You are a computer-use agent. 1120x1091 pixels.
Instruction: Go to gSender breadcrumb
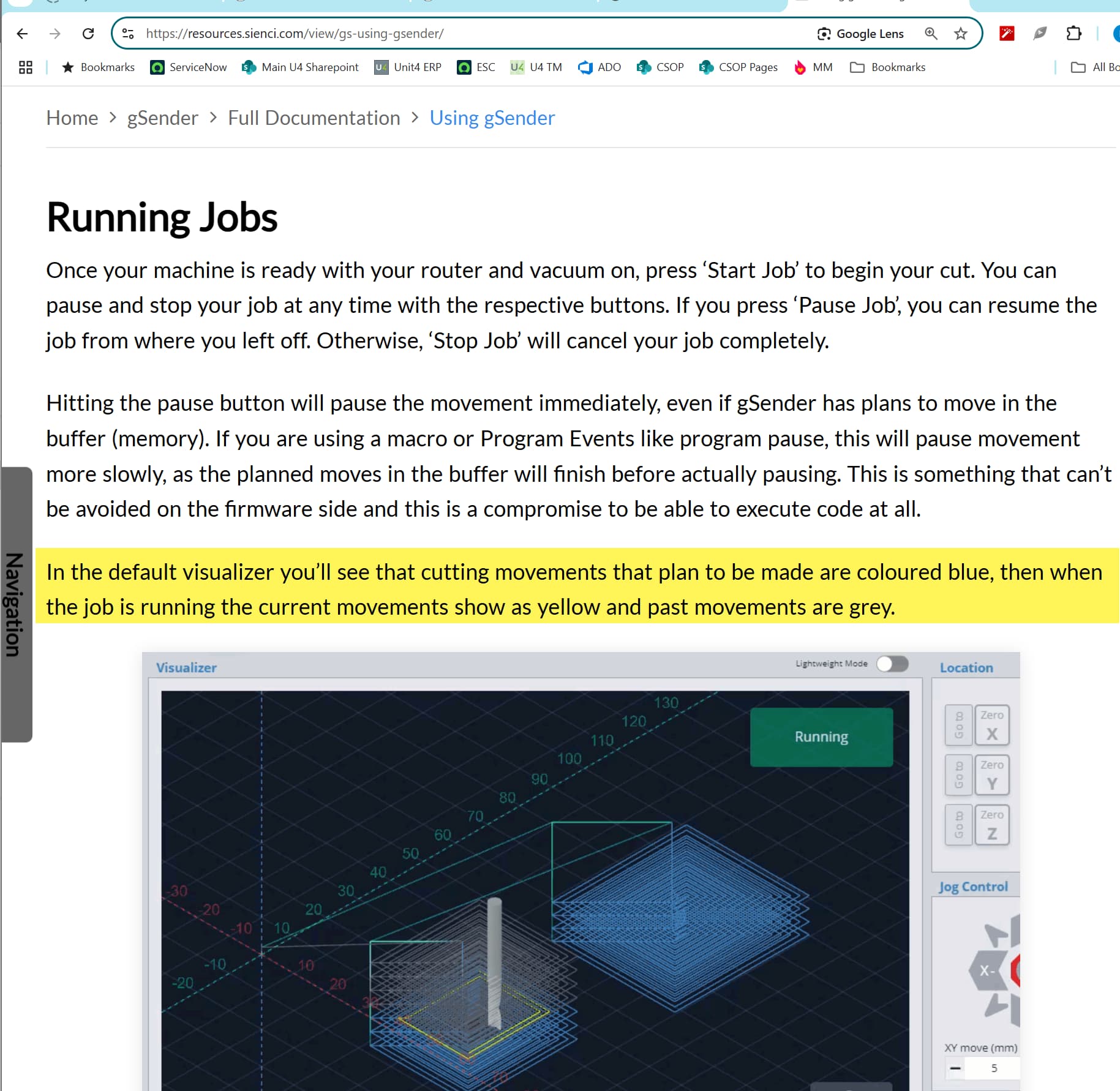pyautogui.click(x=162, y=118)
